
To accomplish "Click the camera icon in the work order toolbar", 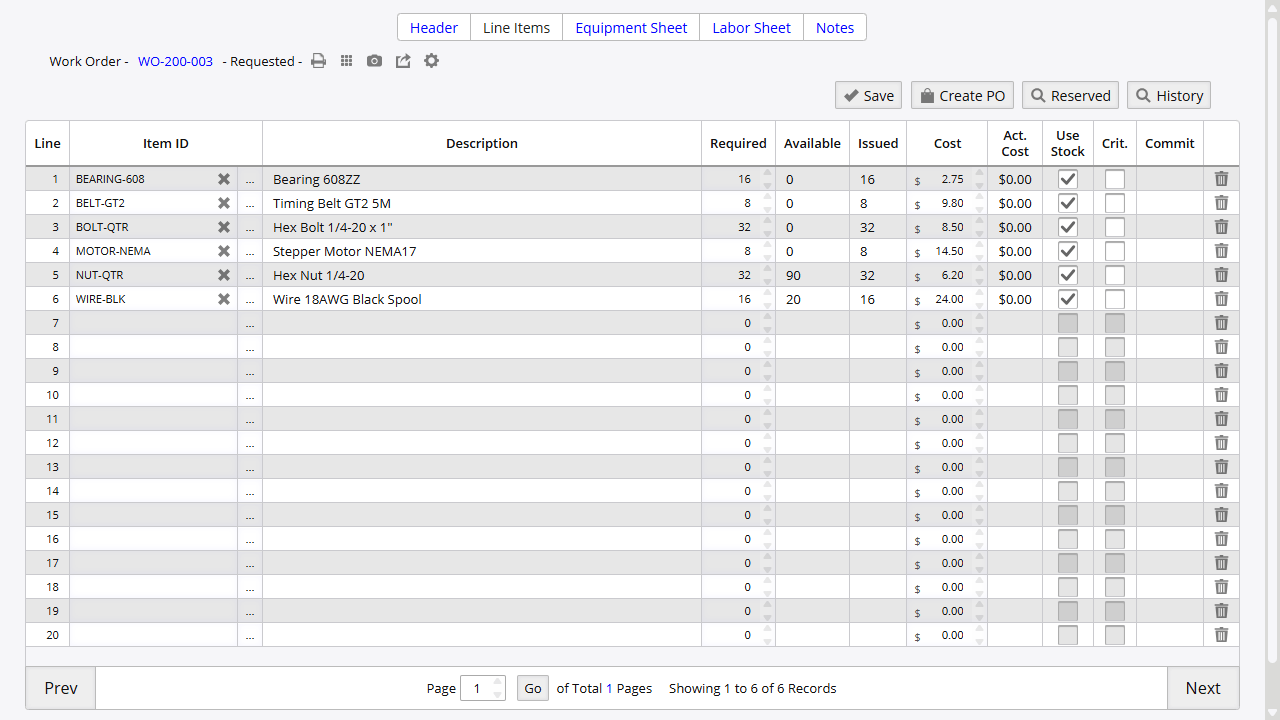I will (x=374, y=61).
